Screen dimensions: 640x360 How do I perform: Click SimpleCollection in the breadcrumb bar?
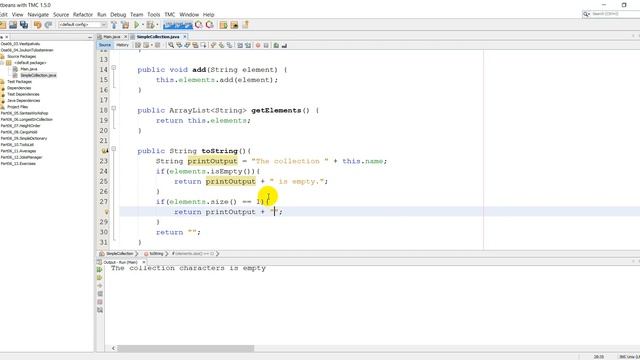click(x=120, y=254)
